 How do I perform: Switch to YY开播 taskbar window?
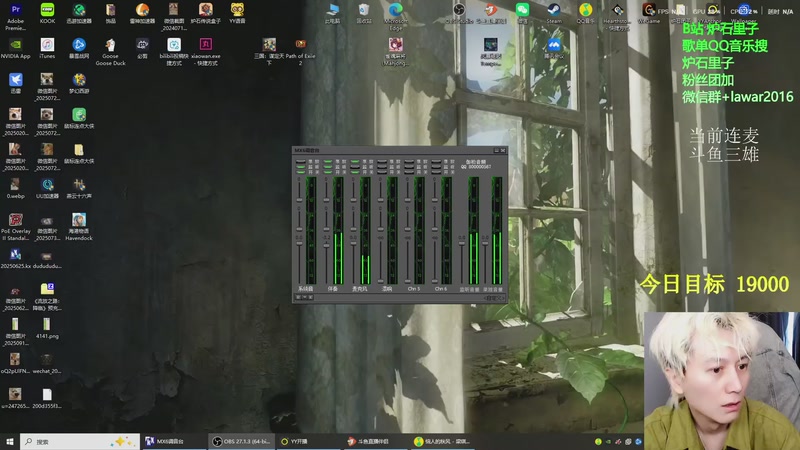[309, 441]
